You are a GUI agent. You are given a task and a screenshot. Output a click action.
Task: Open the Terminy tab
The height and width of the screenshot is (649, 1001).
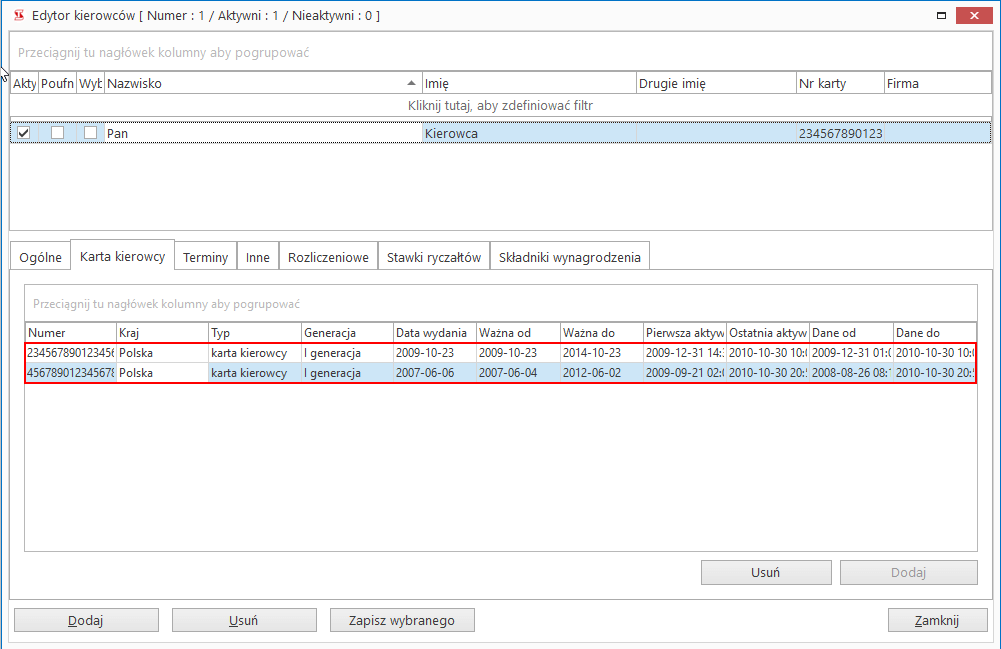pyautogui.click(x=206, y=257)
